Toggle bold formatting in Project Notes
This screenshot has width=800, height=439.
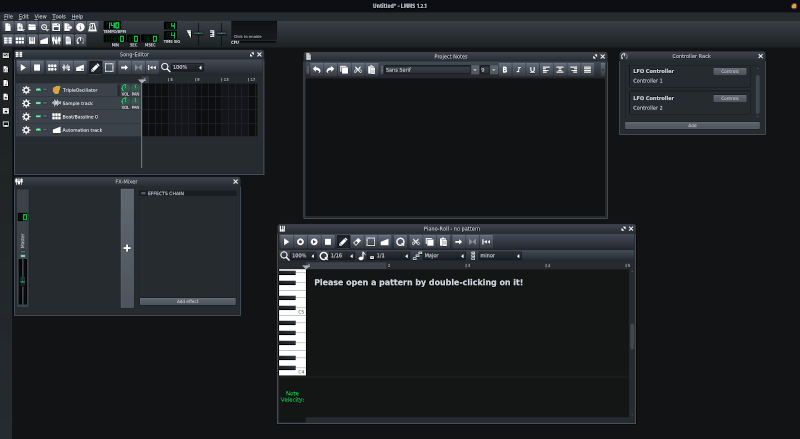tap(505, 70)
